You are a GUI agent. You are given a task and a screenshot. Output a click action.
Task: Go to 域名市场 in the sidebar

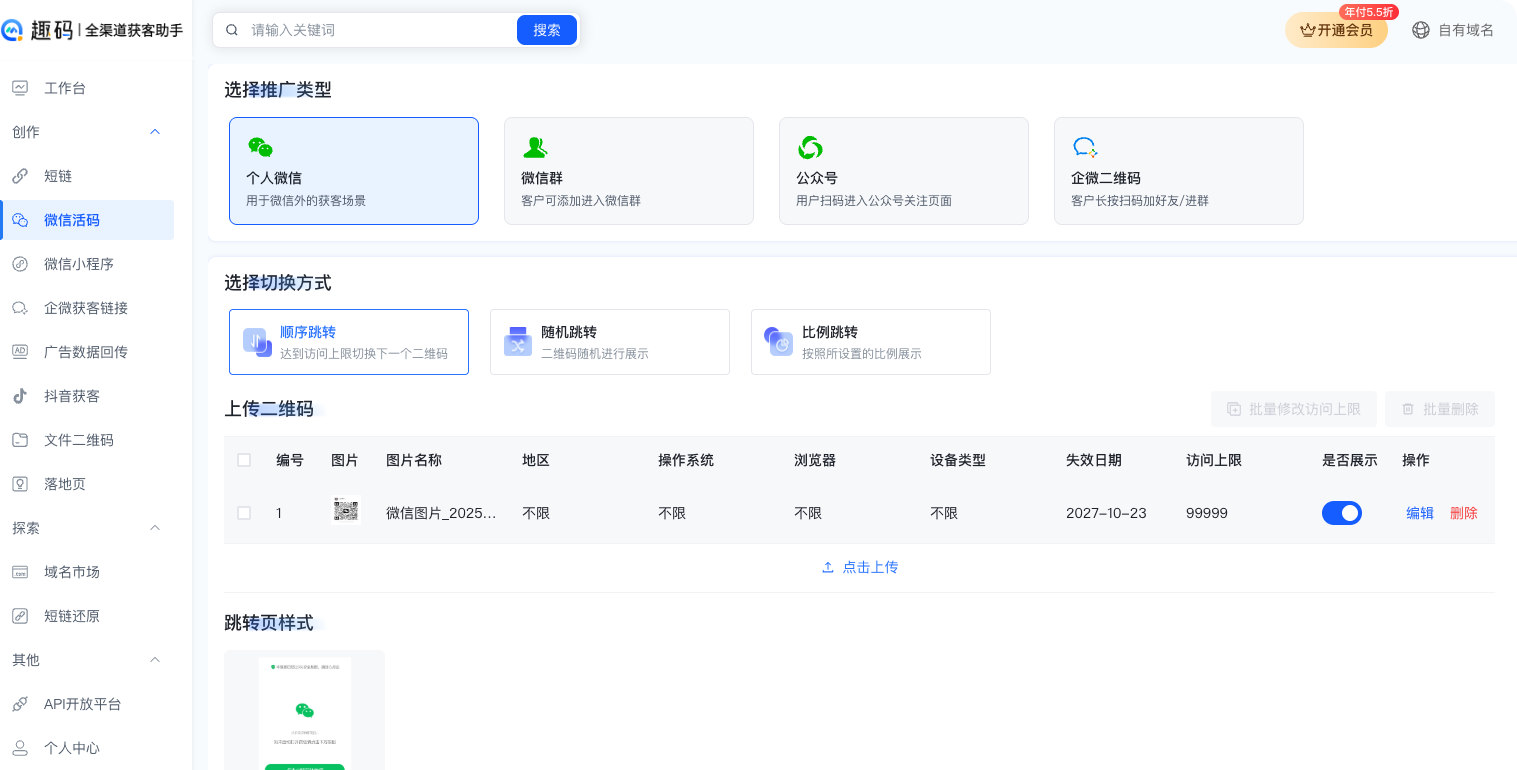pyautogui.click(x=72, y=572)
